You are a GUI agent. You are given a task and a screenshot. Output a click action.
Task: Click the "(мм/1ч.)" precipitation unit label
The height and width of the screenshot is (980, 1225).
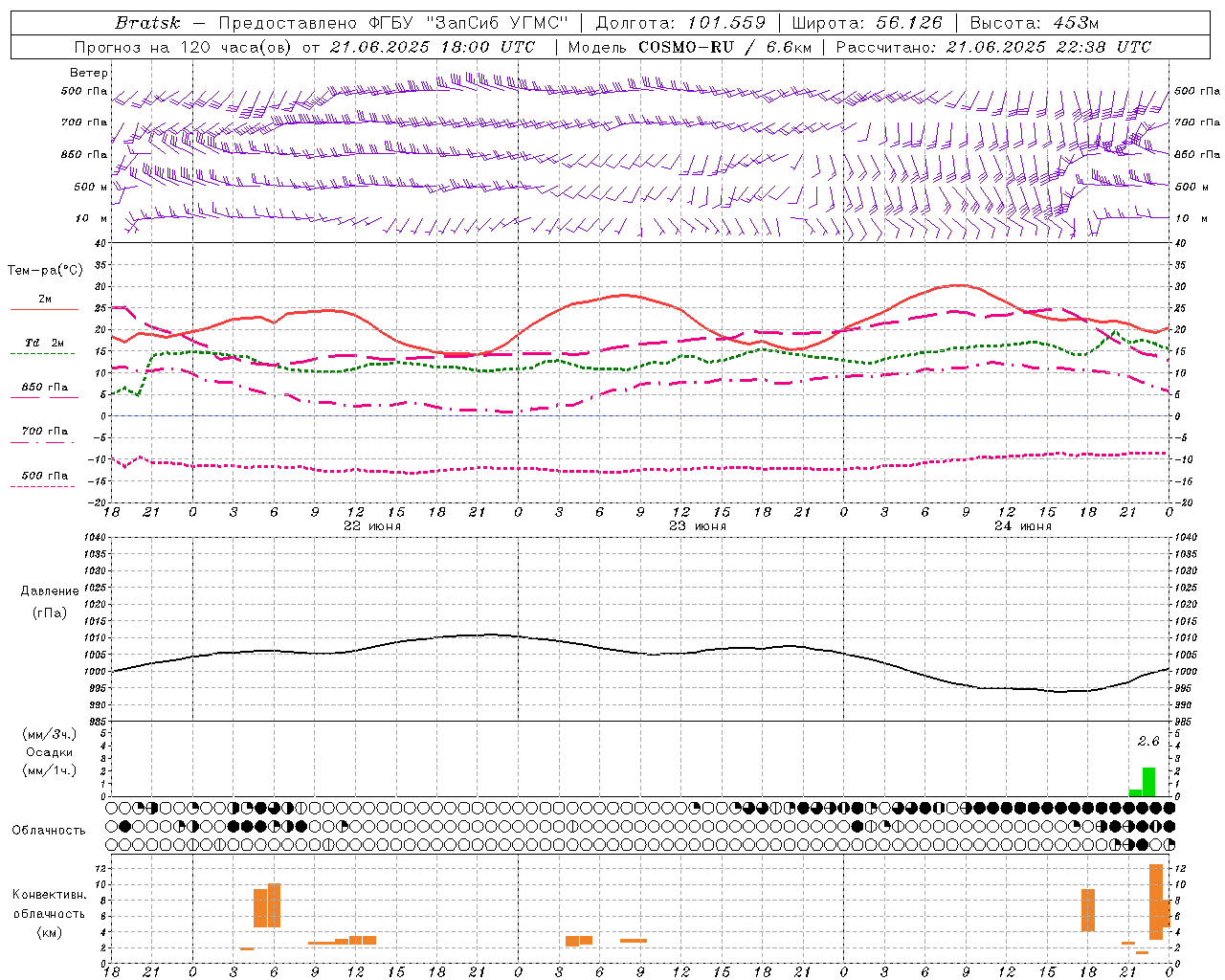[x=50, y=770]
